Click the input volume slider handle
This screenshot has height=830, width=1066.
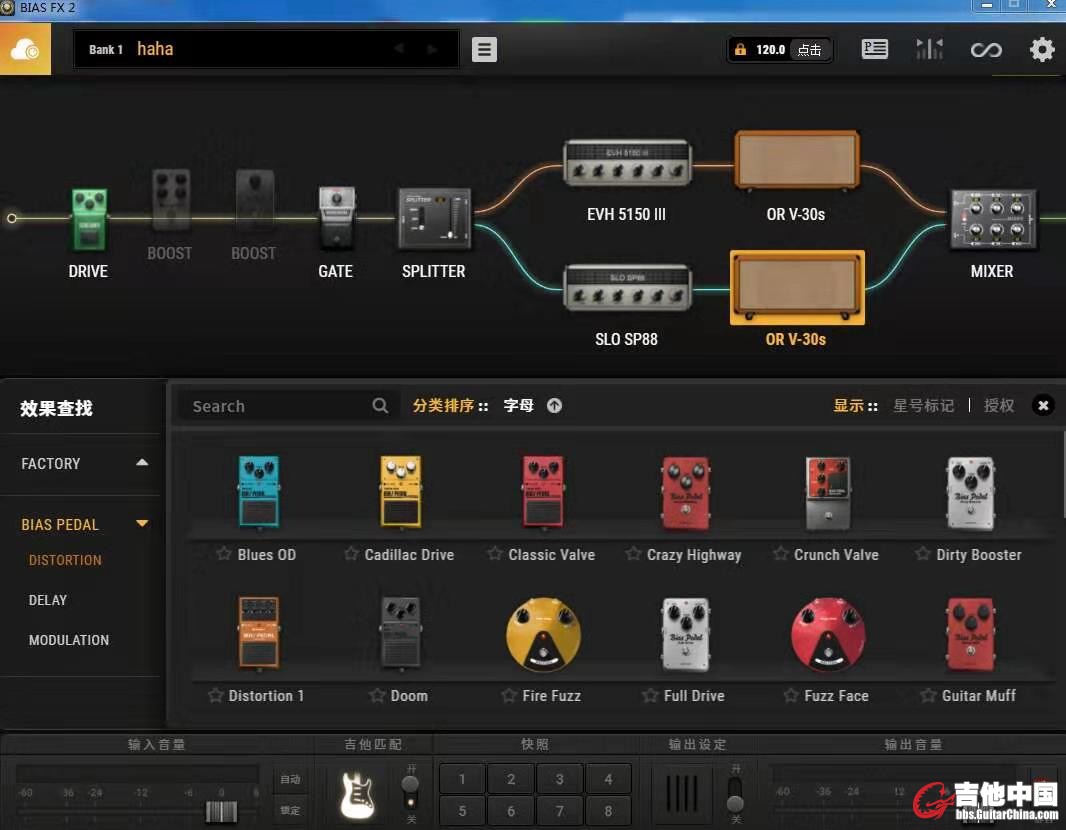(x=221, y=811)
